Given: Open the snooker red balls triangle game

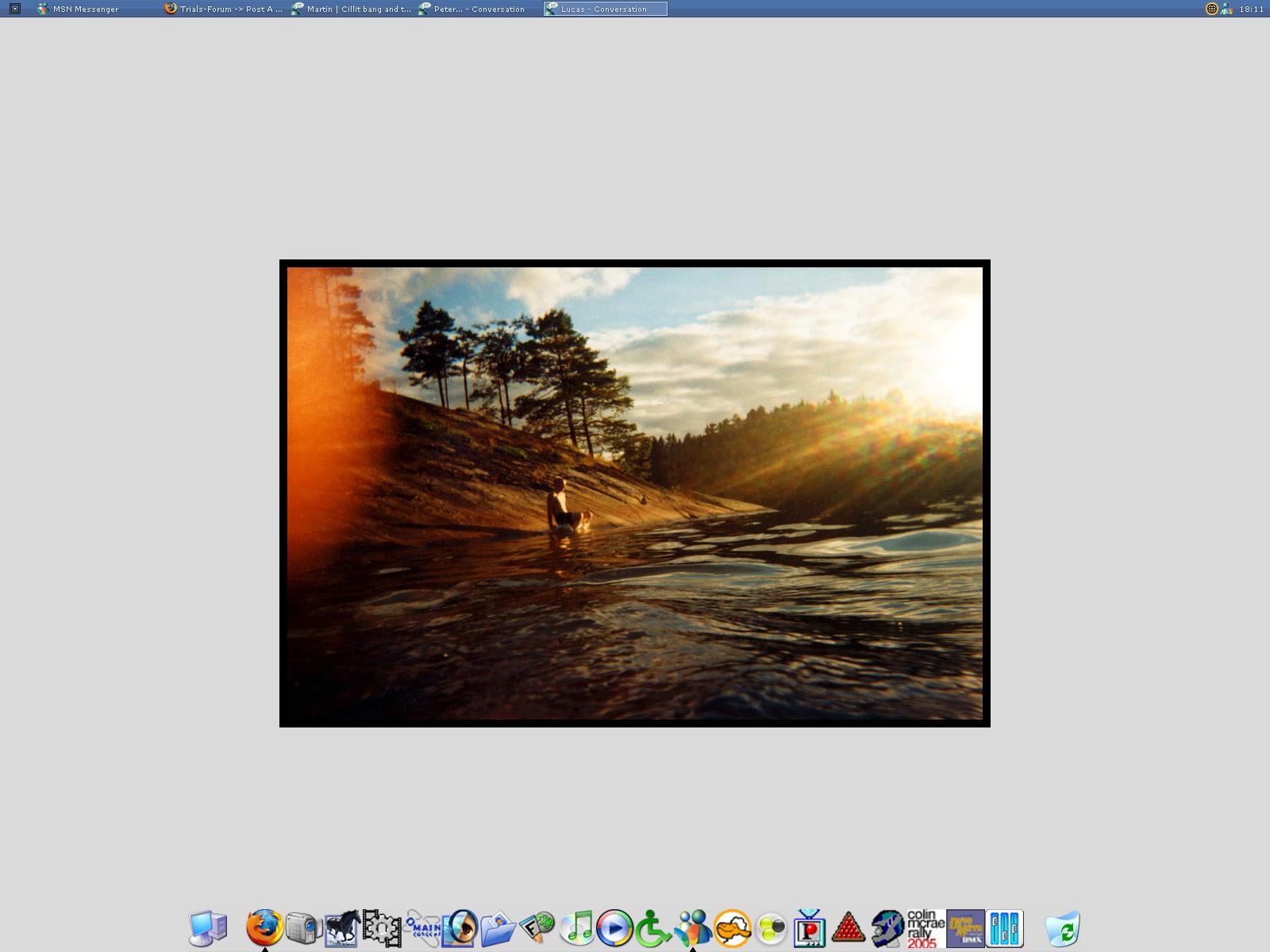Looking at the screenshot, I should pos(849,928).
